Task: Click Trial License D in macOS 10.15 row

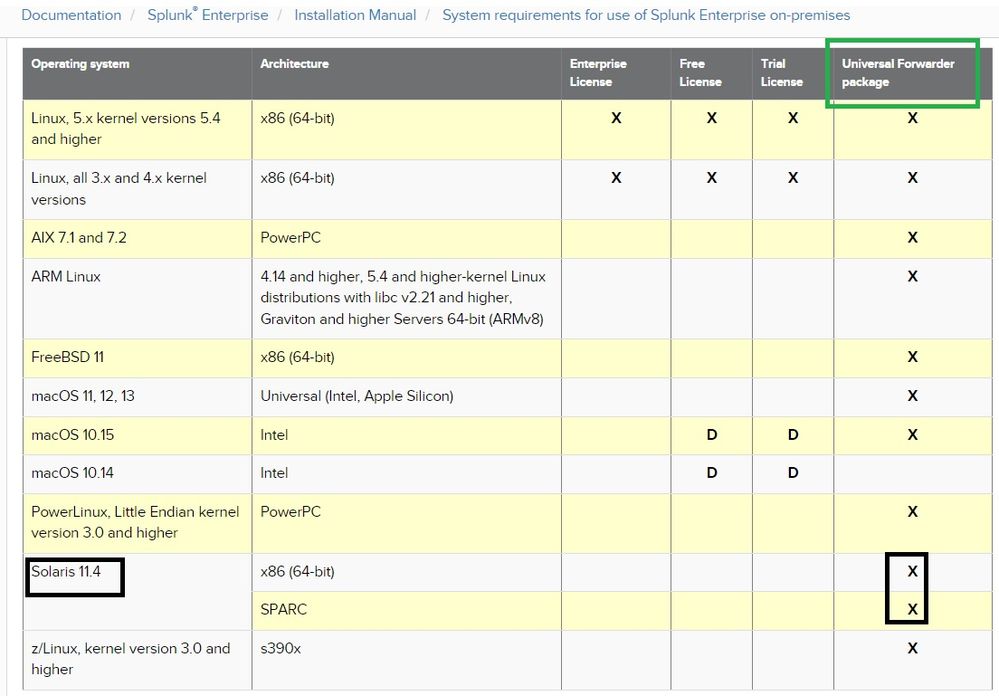Action: (793, 435)
